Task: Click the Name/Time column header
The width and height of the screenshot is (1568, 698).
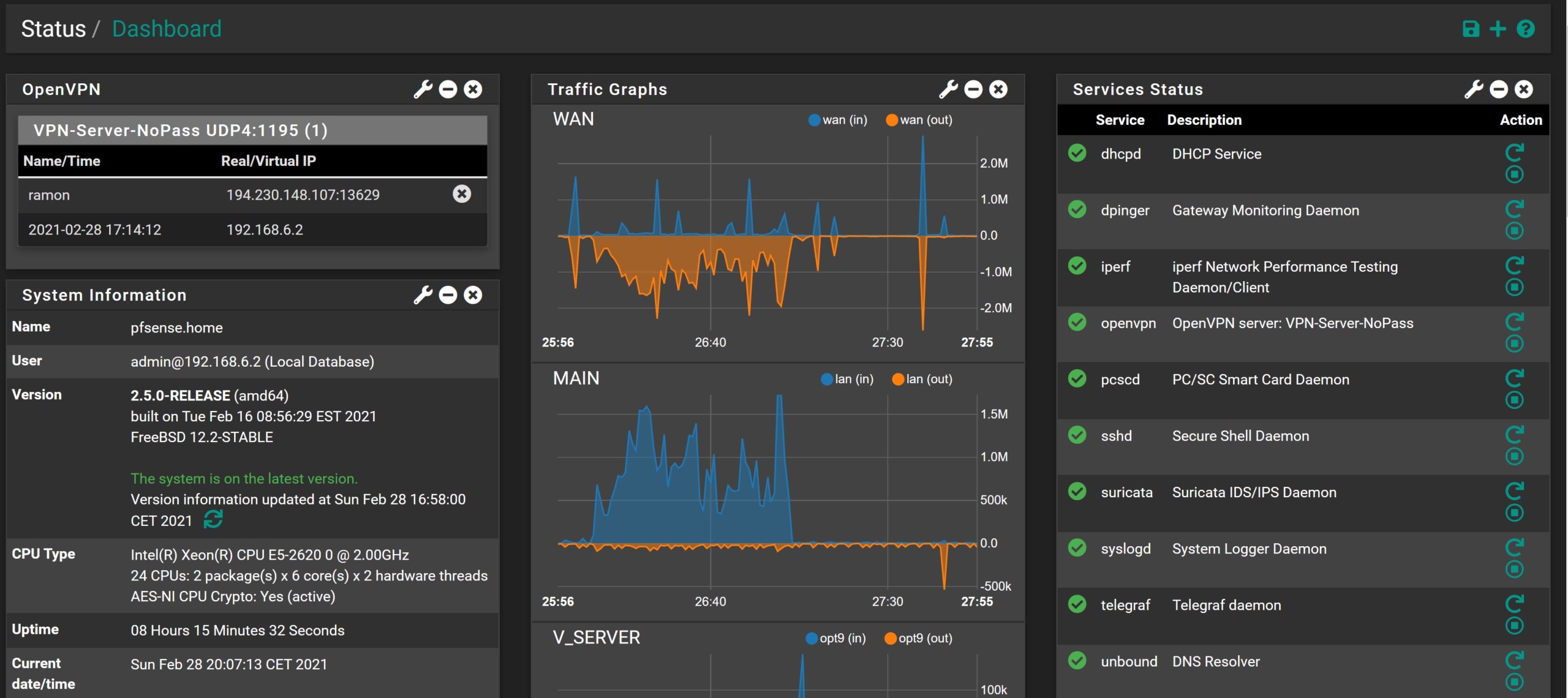Action: pyautogui.click(x=62, y=161)
